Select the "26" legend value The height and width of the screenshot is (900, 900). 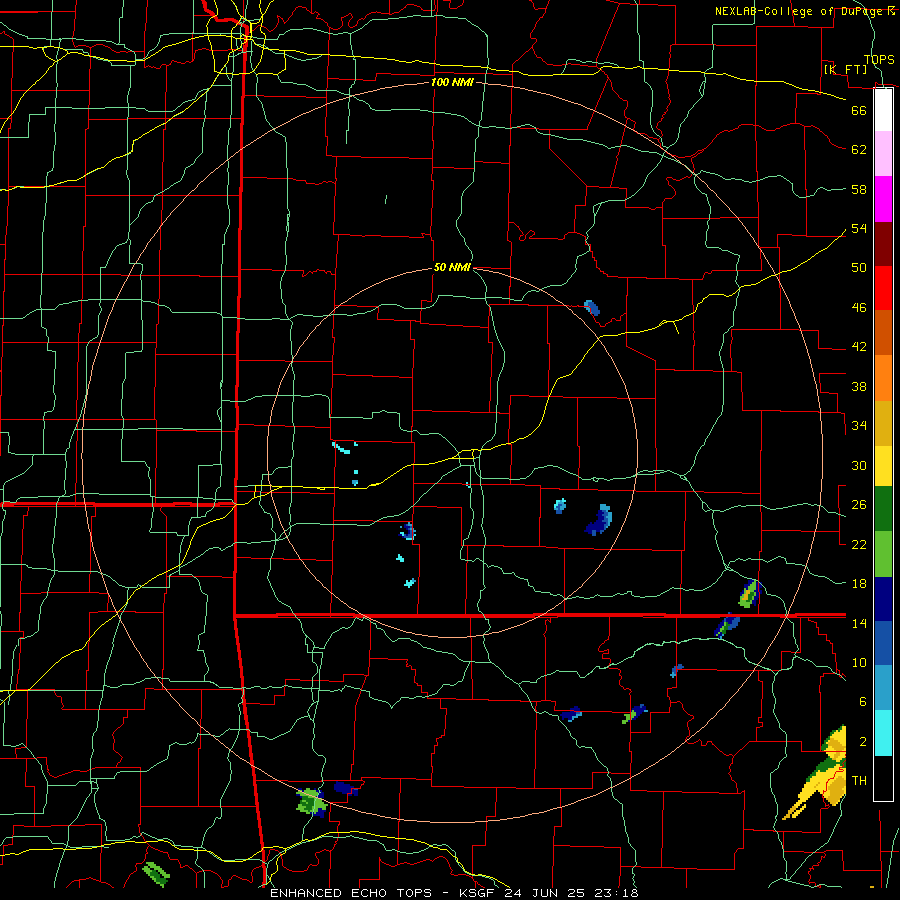tap(859, 505)
